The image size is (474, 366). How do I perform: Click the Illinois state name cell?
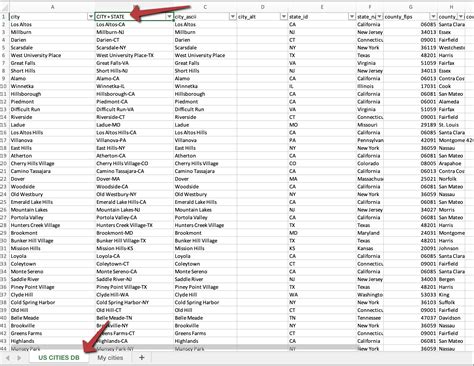coord(370,86)
